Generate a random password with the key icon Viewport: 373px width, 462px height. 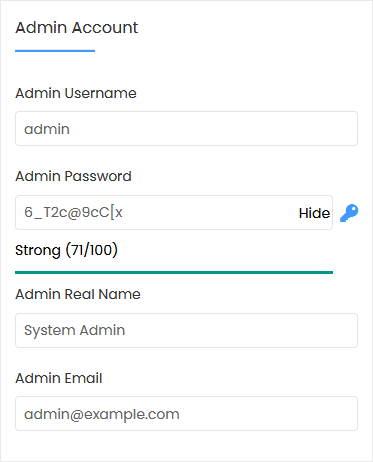coord(349,213)
